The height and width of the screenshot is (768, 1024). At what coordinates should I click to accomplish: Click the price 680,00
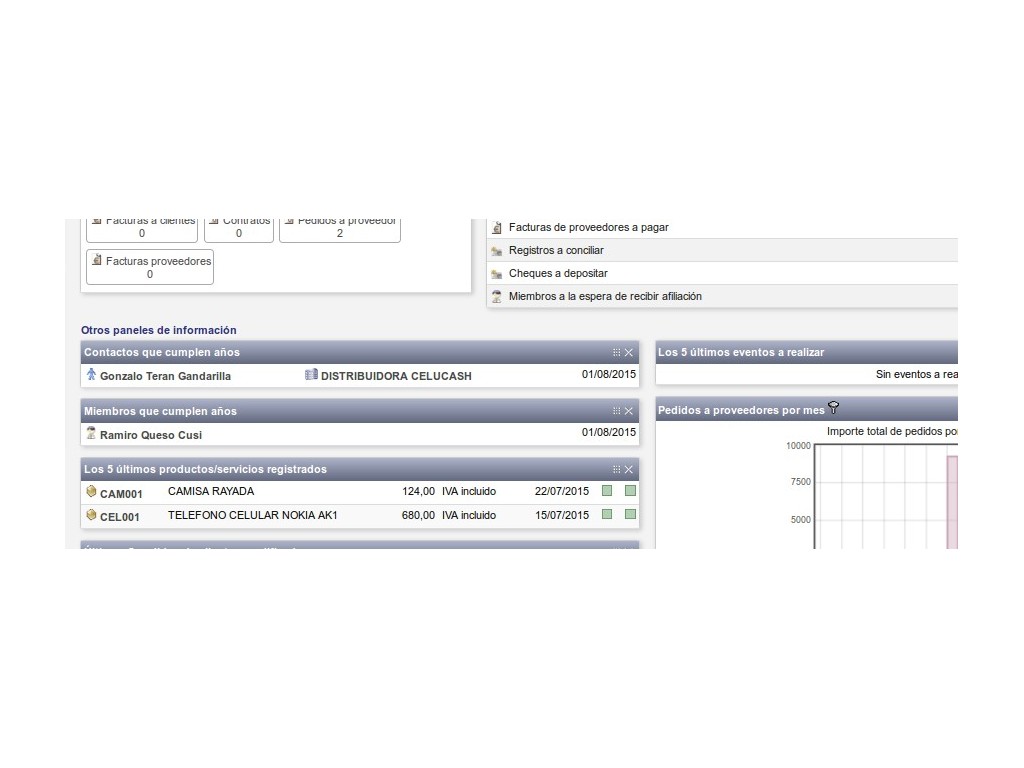(418, 515)
